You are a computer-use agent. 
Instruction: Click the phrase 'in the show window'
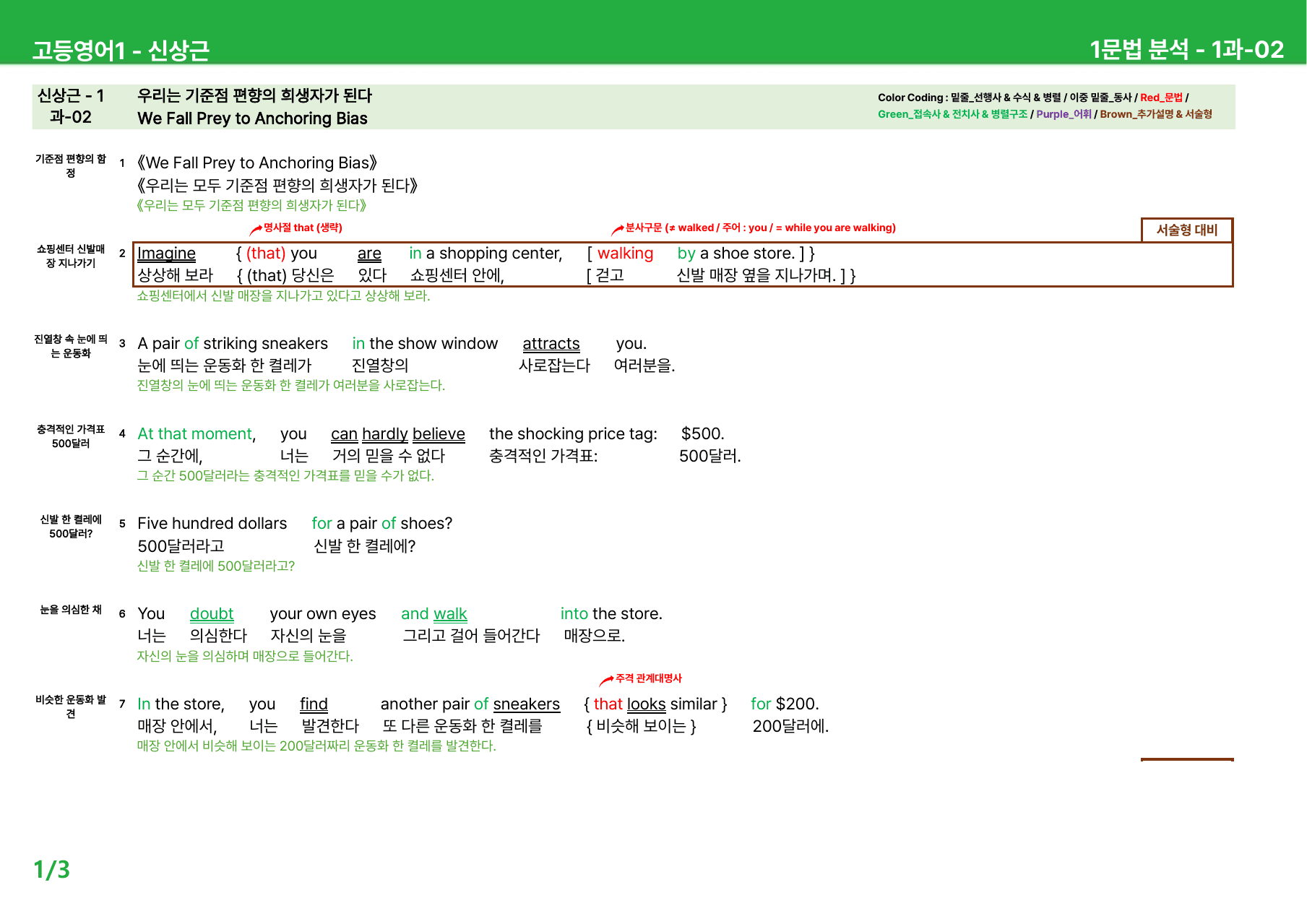point(425,343)
